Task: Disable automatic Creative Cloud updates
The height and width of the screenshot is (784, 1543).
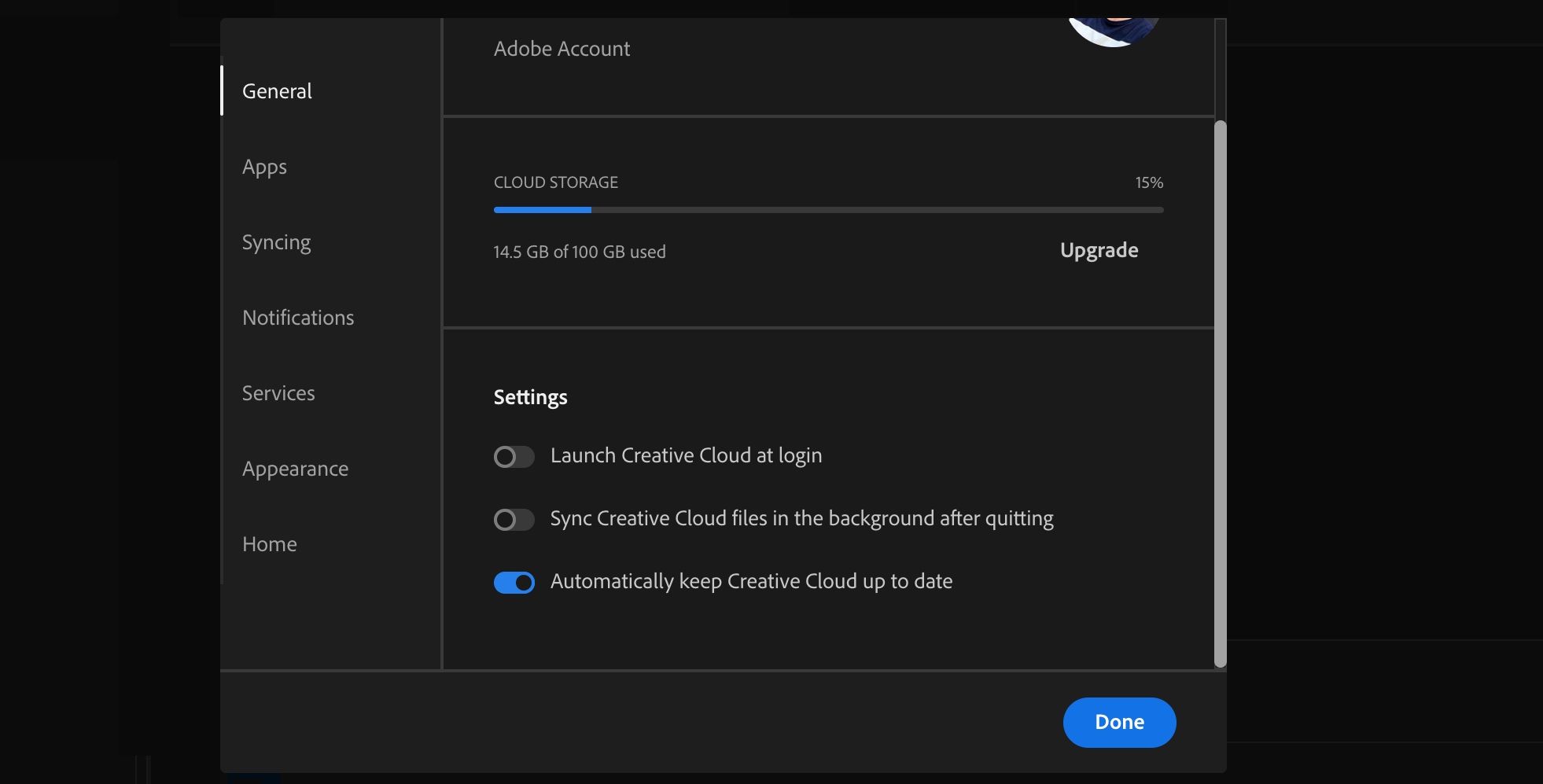Action: click(x=514, y=582)
